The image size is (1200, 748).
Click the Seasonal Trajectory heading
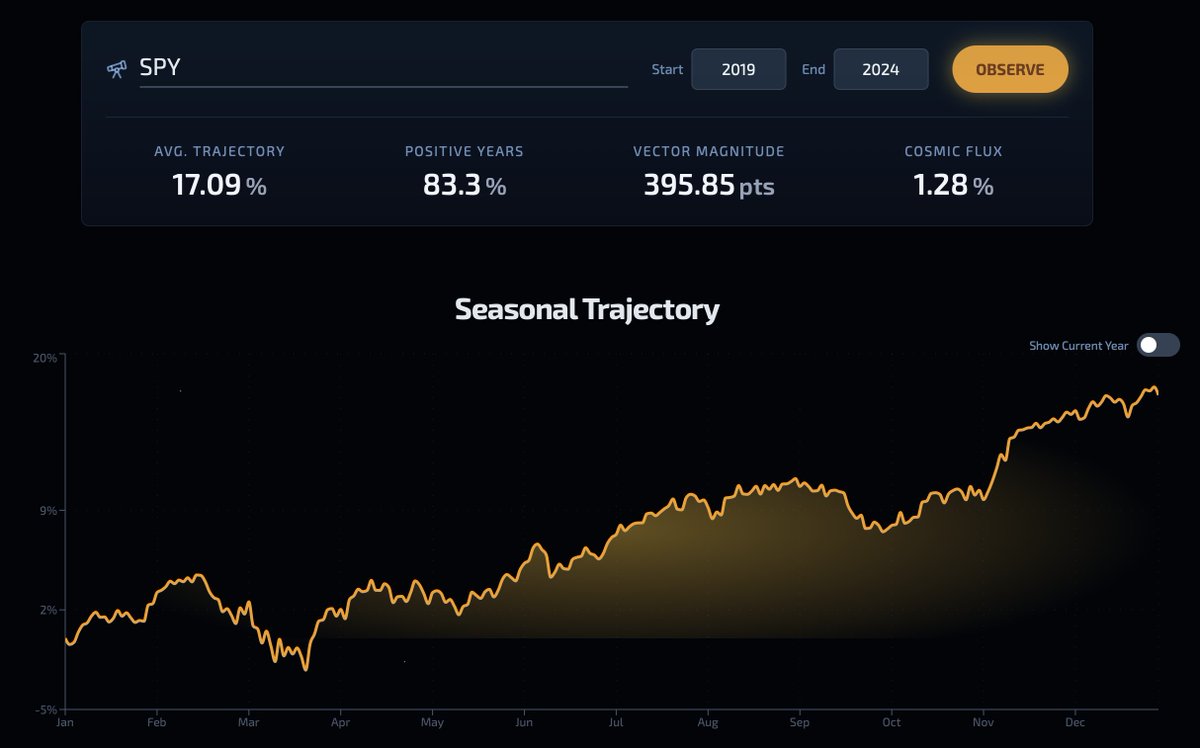(x=587, y=309)
